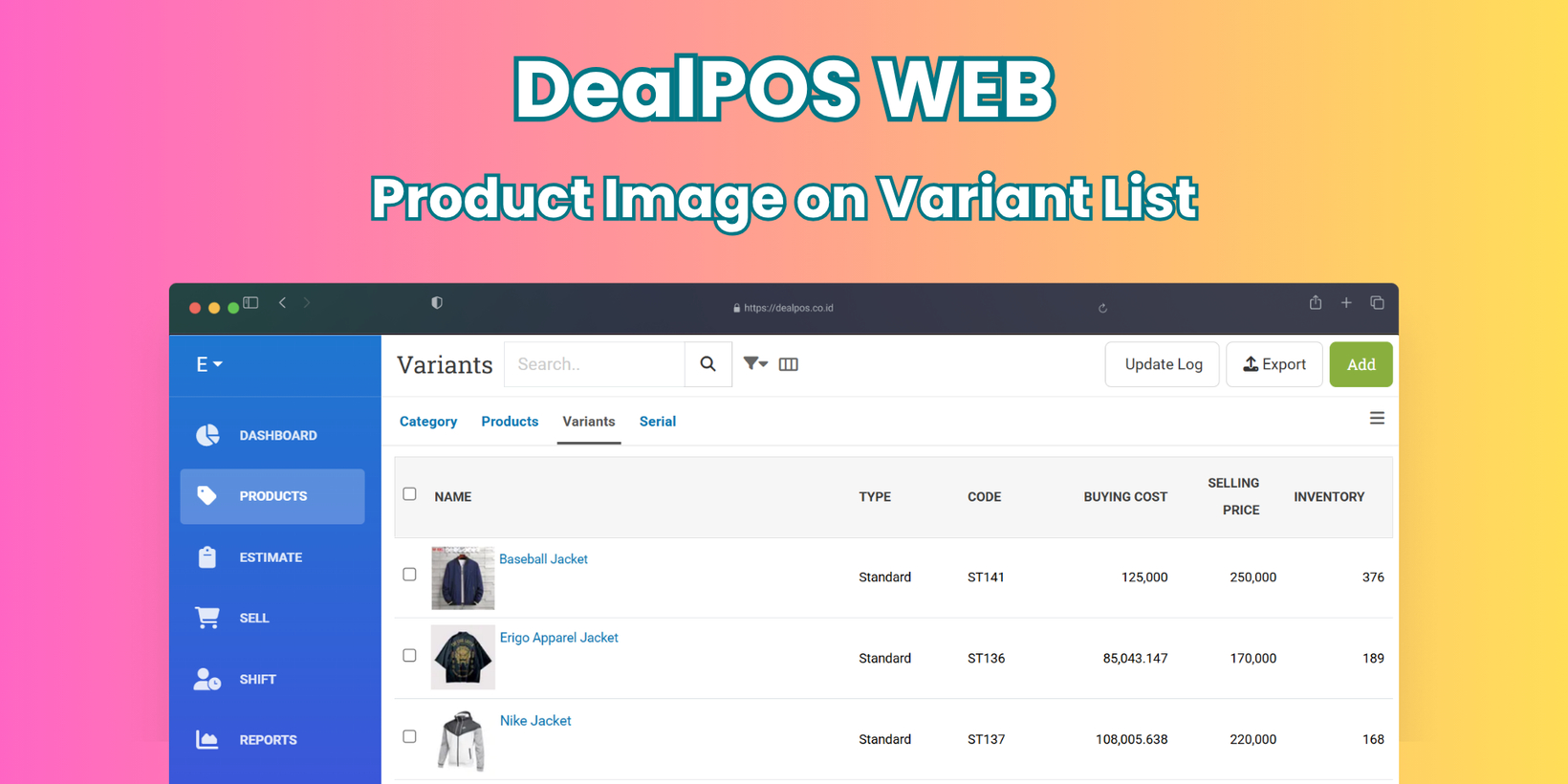Image resolution: width=1568 pixels, height=784 pixels.
Task: Open the Sell cart icon
Action: point(207,618)
